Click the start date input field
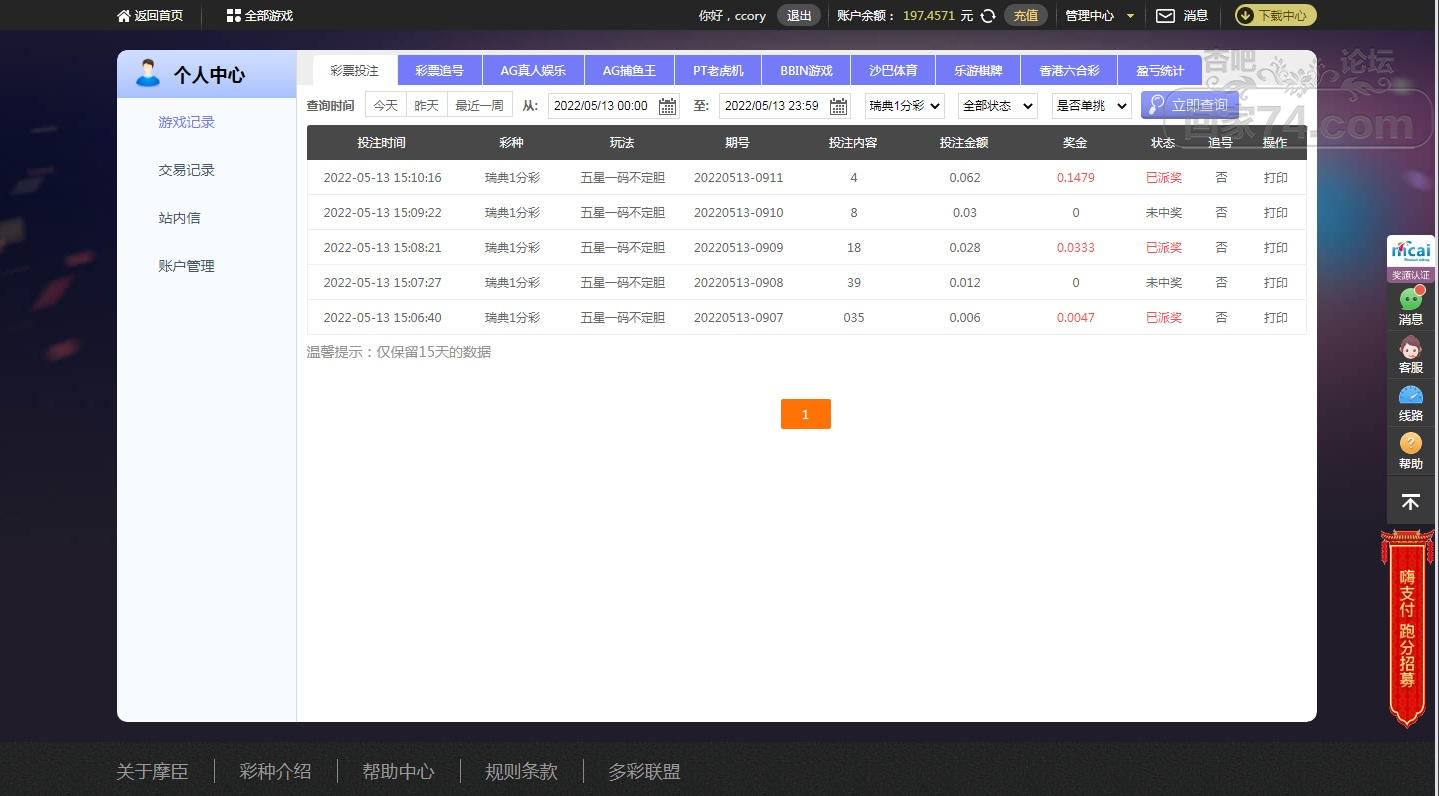Screen dimensions: 1439x796 point(601,106)
